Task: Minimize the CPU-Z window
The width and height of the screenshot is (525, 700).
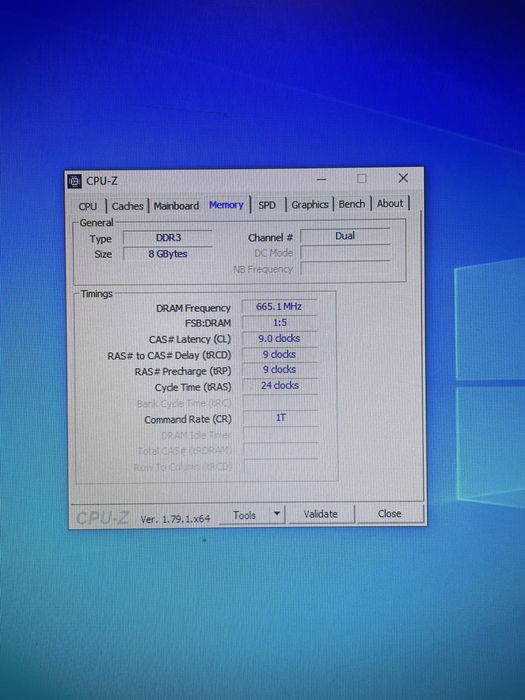Action: (321, 179)
